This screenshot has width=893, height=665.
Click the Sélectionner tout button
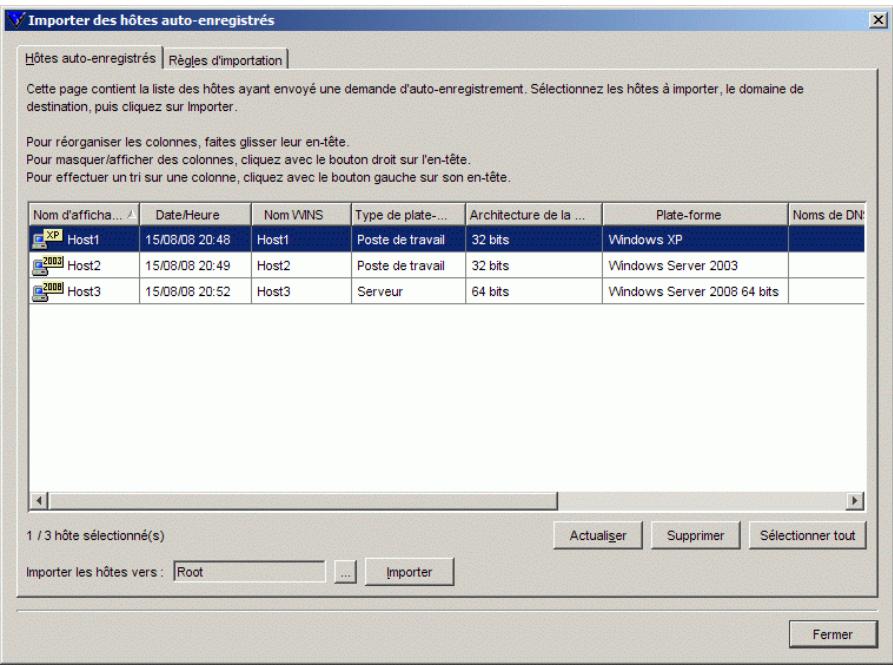point(807,535)
